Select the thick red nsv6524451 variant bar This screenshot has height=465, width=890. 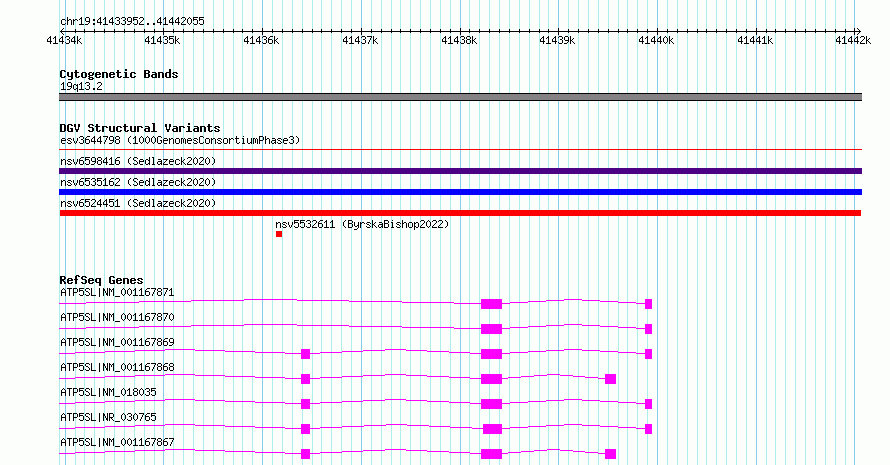click(460, 213)
